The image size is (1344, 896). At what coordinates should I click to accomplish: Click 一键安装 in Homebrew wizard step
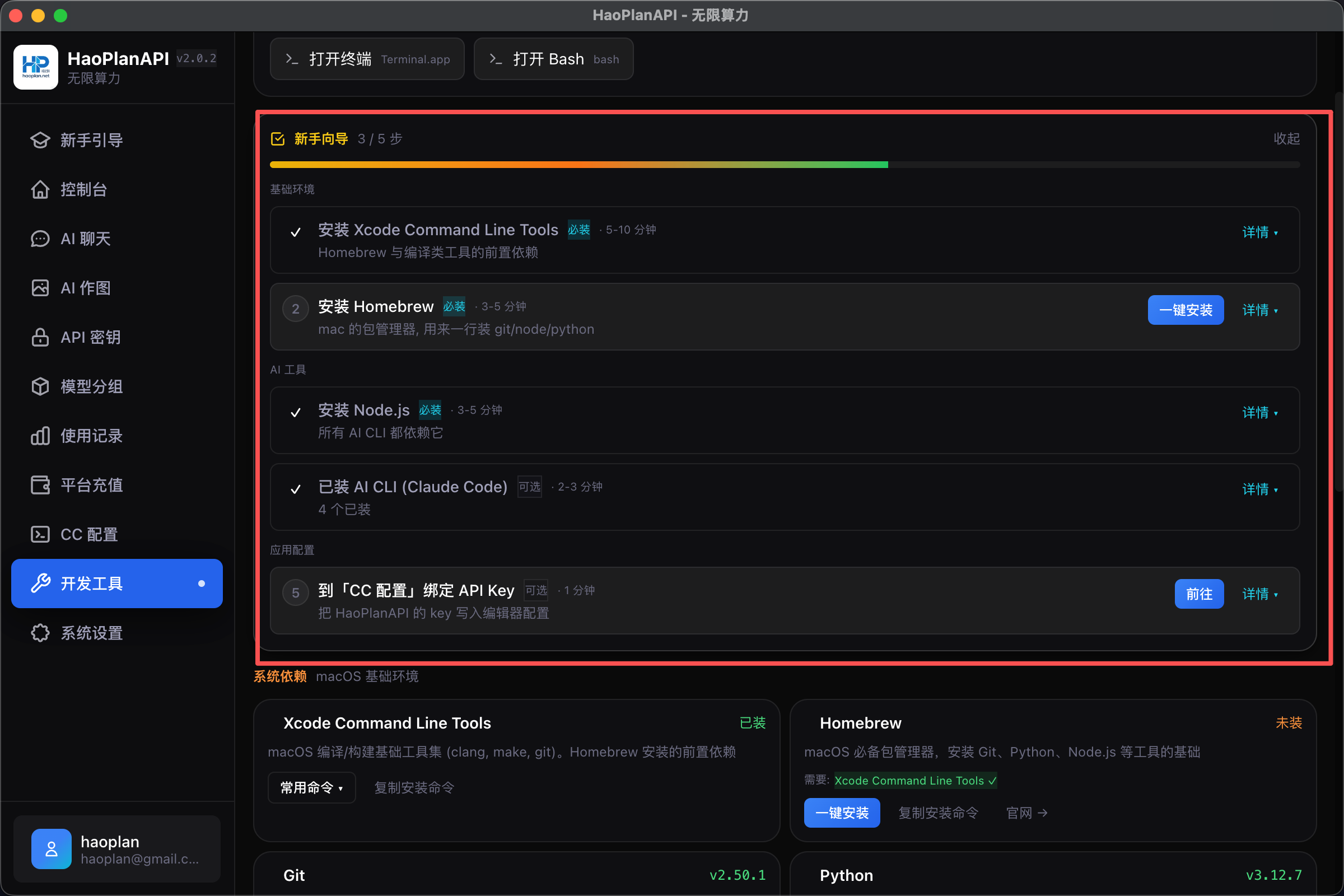coord(1186,310)
